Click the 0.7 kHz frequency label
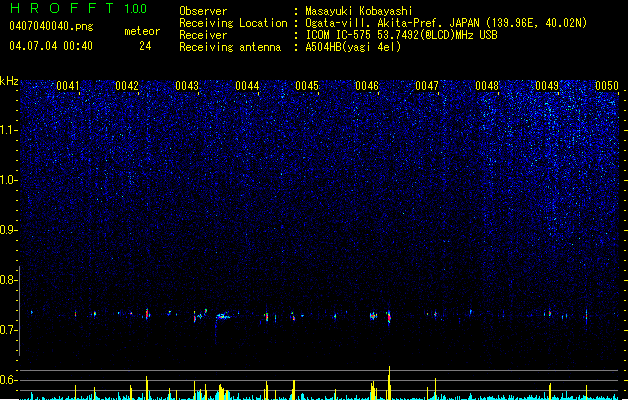The width and height of the screenshot is (629, 400). click(8, 330)
